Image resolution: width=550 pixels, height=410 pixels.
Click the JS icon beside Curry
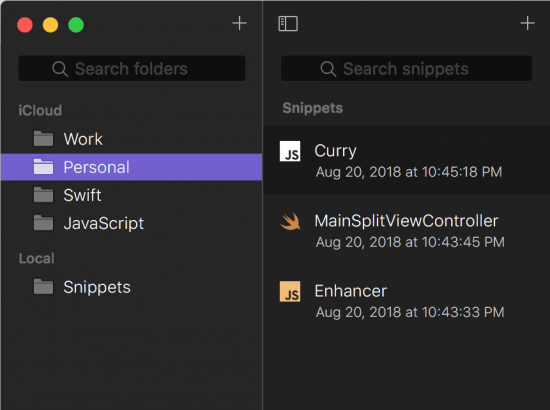pos(290,151)
